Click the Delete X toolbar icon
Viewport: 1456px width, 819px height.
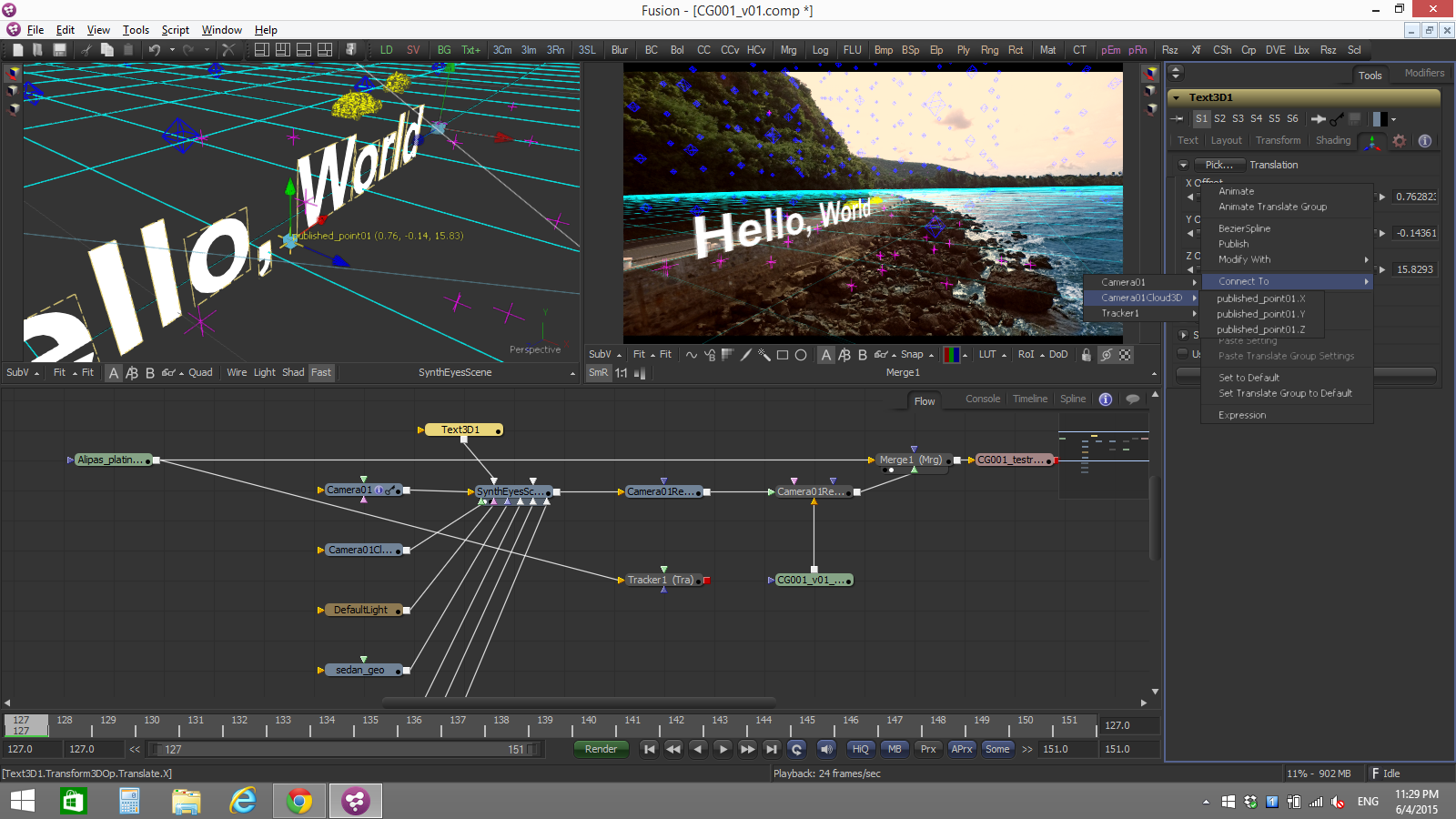click(x=228, y=50)
